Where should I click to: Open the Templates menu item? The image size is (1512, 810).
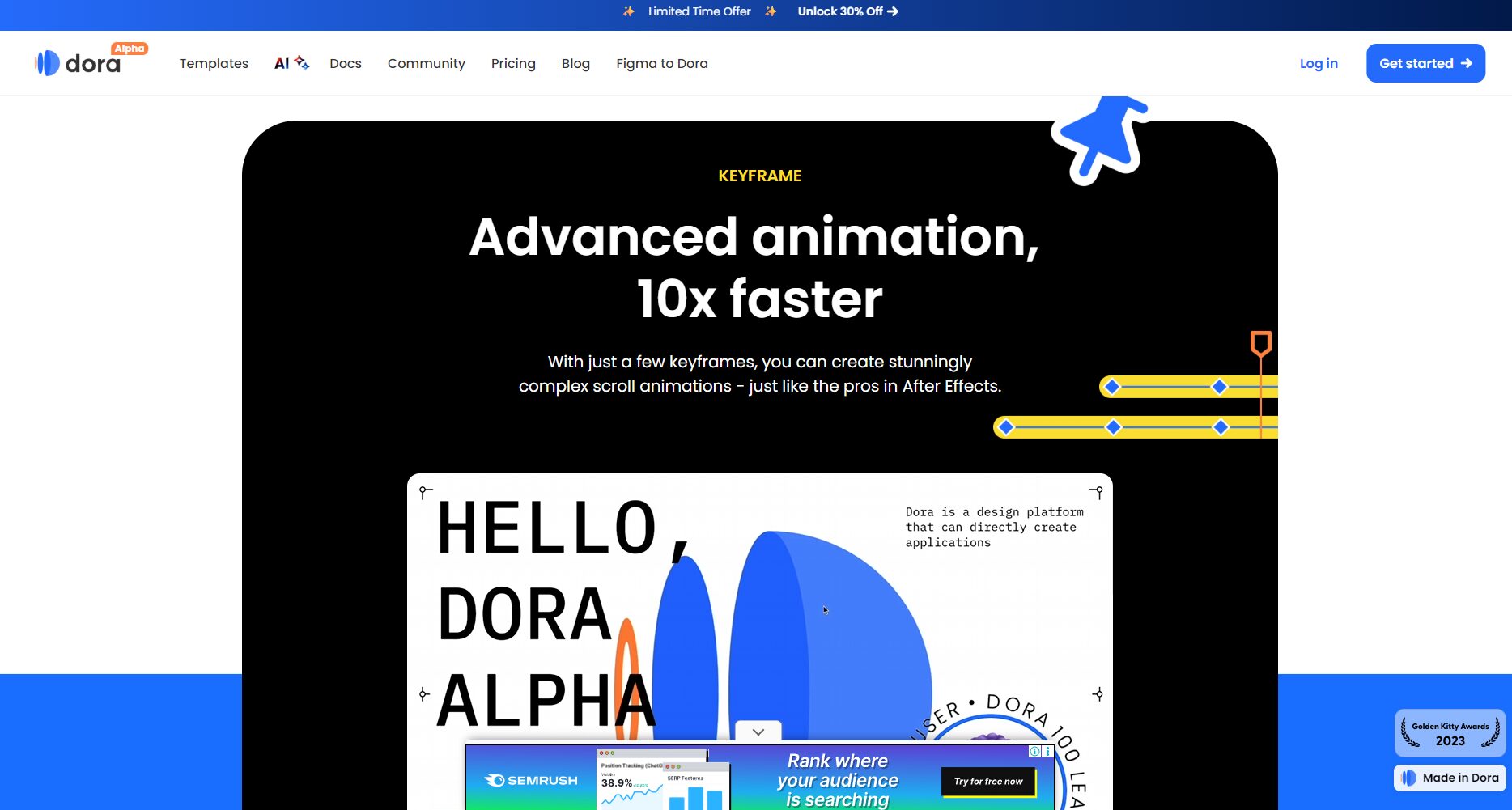coord(214,63)
